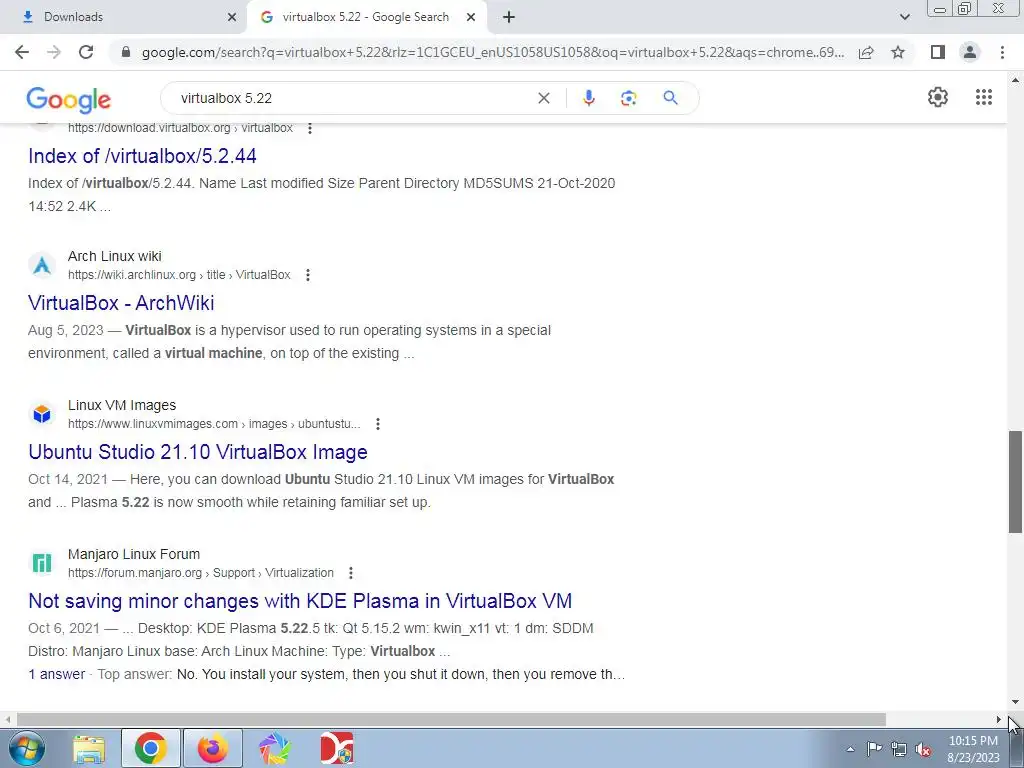Open Firefox from the taskbar
The image size is (1024, 768).
coord(213,748)
